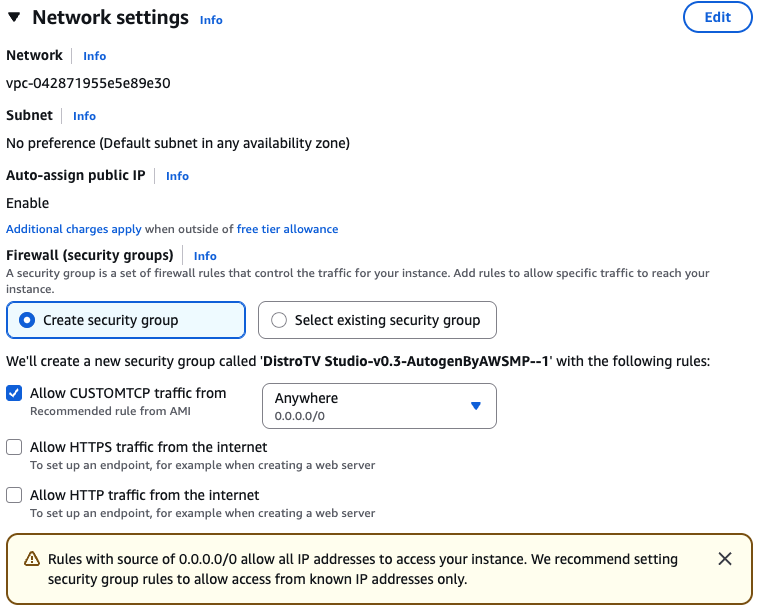The width and height of the screenshot is (762, 609).
Task: Open the Info link next to Subnet
Action: 84,116
